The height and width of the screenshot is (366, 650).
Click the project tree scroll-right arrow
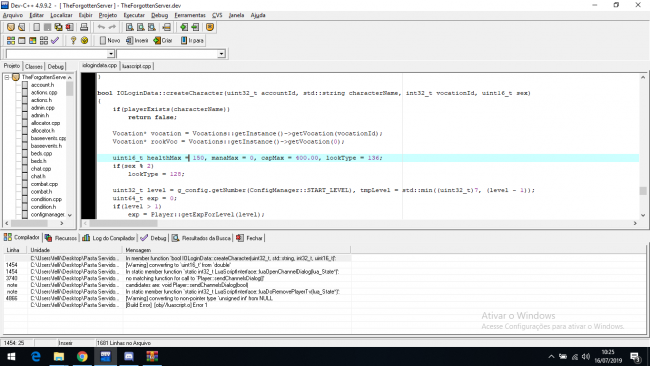pos(62,223)
